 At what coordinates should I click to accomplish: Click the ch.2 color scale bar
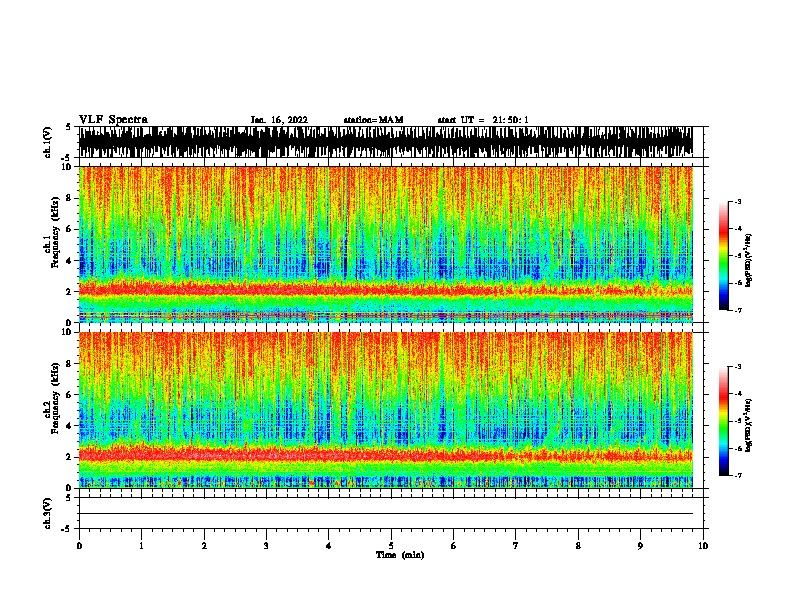pyautogui.click(x=724, y=421)
